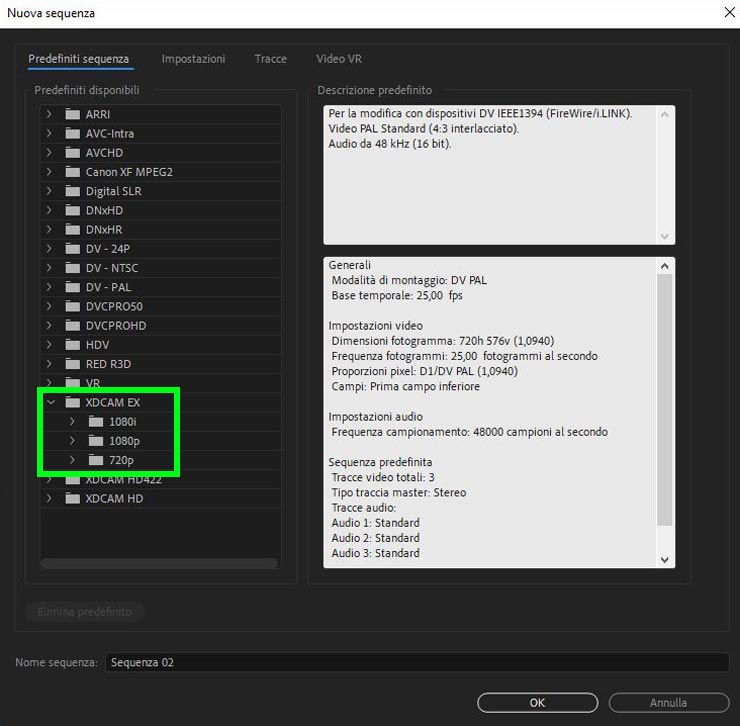Click the DVCPROHD folder icon
This screenshot has width=740, height=726.
72,326
